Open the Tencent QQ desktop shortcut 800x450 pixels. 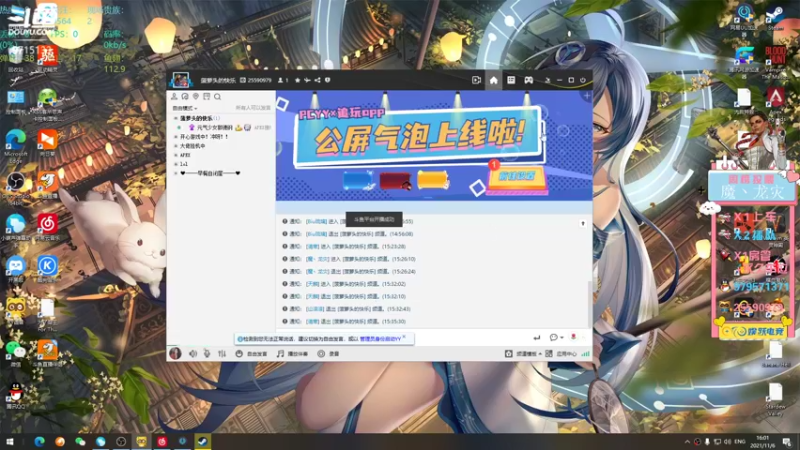coord(15,395)
